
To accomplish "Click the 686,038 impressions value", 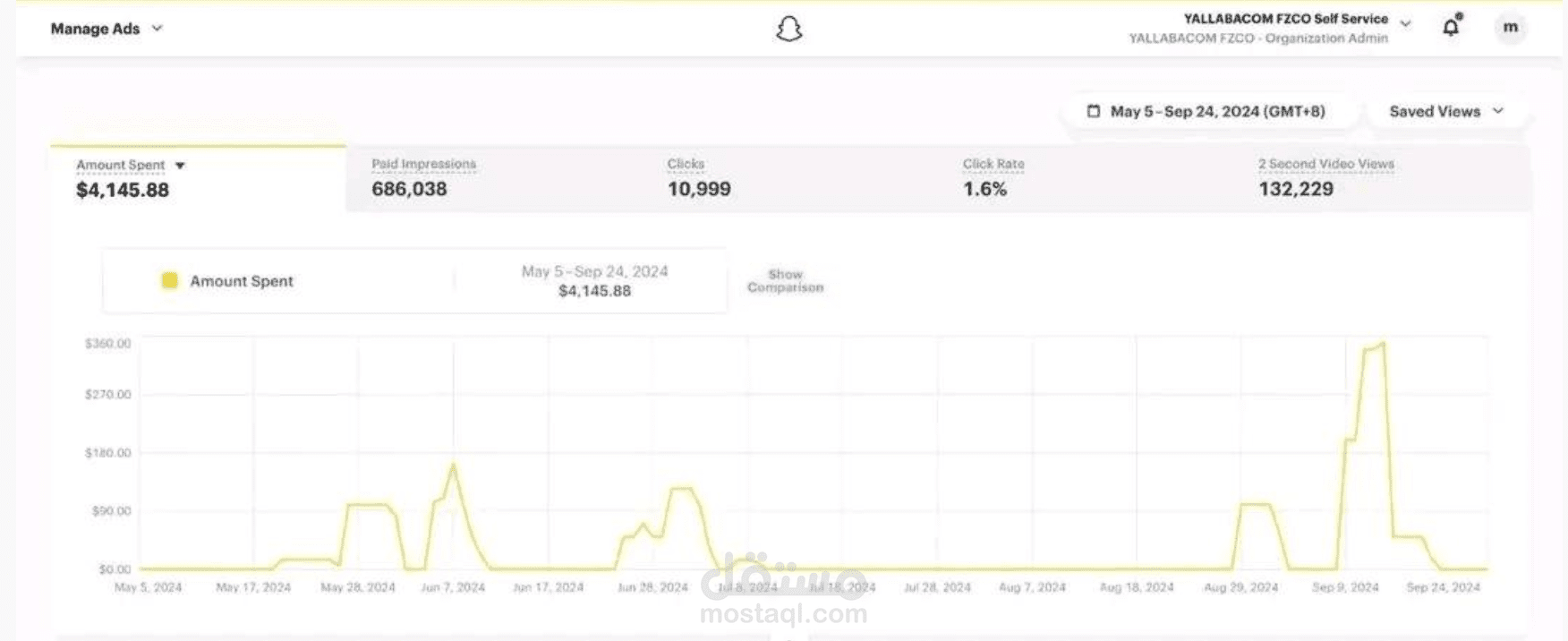I will (409, 189).
